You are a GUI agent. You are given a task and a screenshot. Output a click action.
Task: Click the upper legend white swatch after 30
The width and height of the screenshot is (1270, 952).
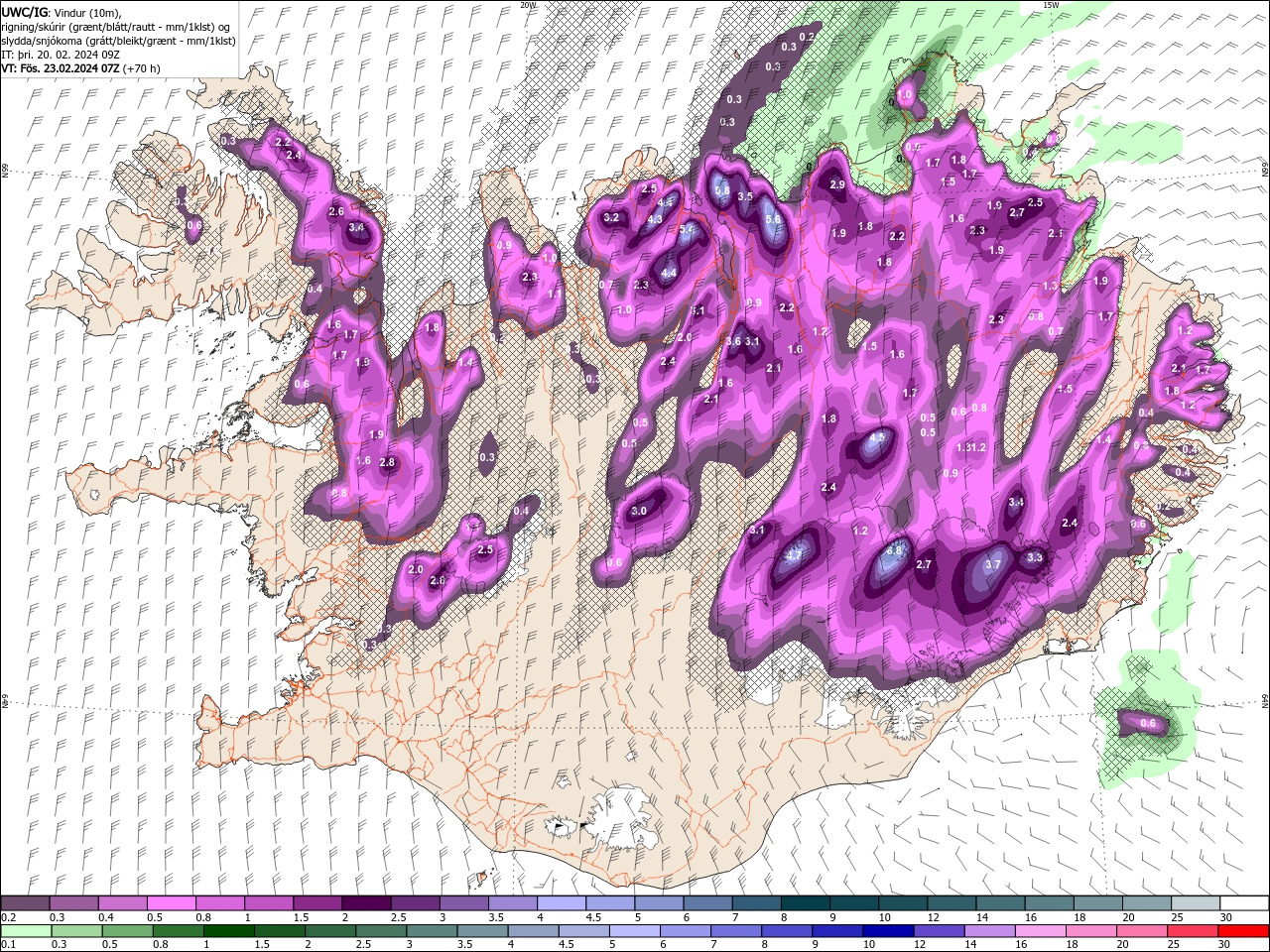pos(1243,903)
